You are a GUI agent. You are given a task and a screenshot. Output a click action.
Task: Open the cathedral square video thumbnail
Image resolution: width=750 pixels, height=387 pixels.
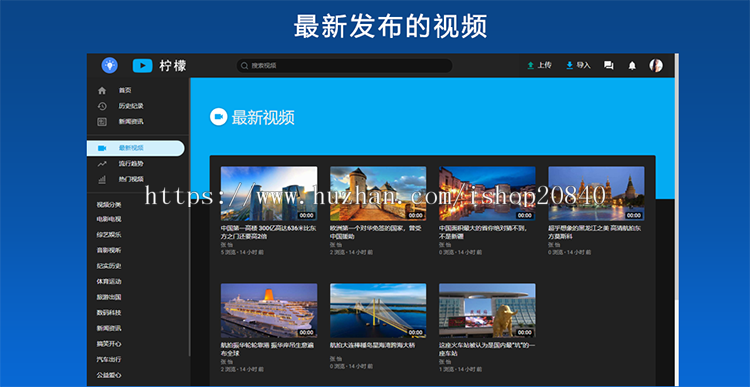point(596,193)
